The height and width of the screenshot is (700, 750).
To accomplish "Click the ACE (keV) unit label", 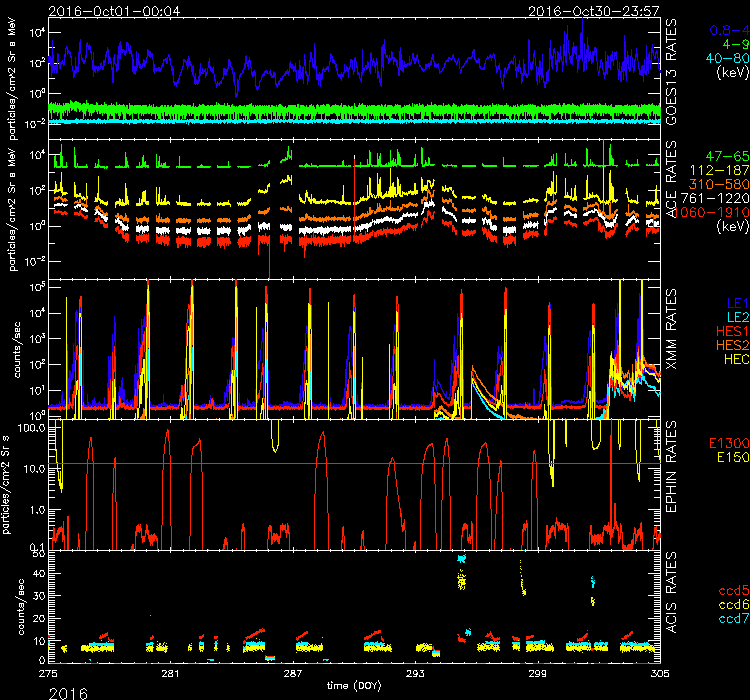I will click(732, 226).
